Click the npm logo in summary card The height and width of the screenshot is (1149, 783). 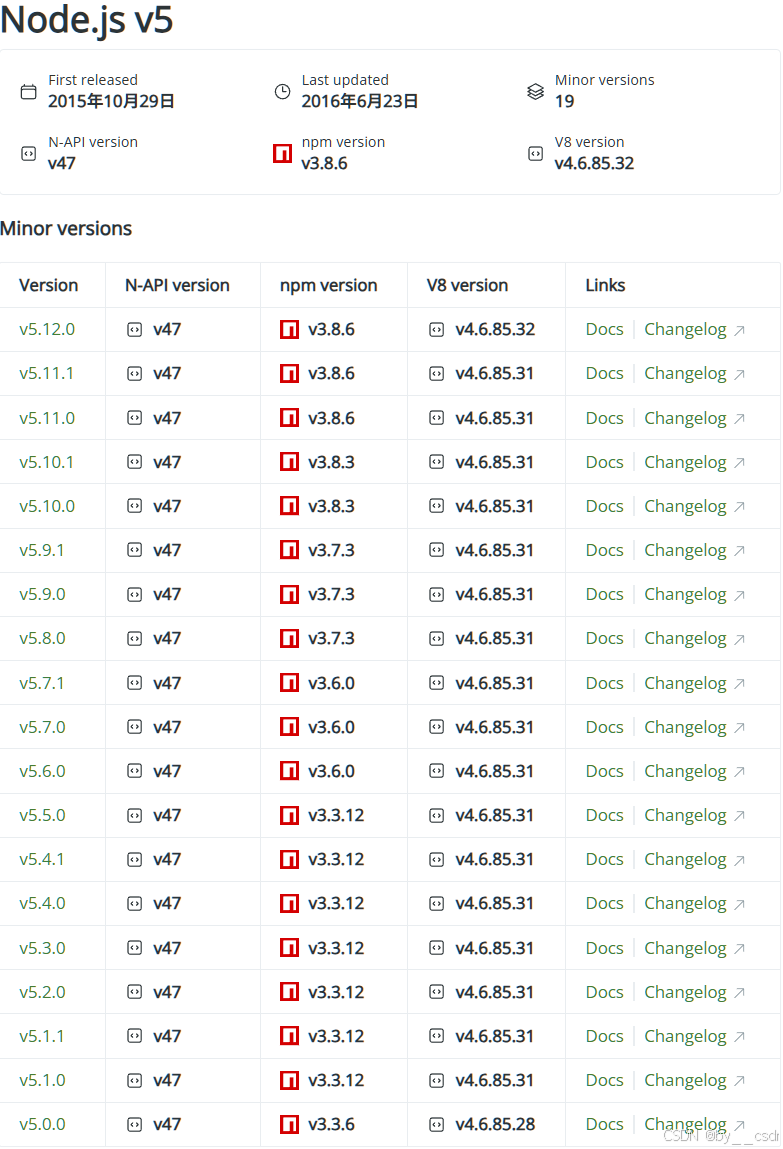tap(282, 154)
